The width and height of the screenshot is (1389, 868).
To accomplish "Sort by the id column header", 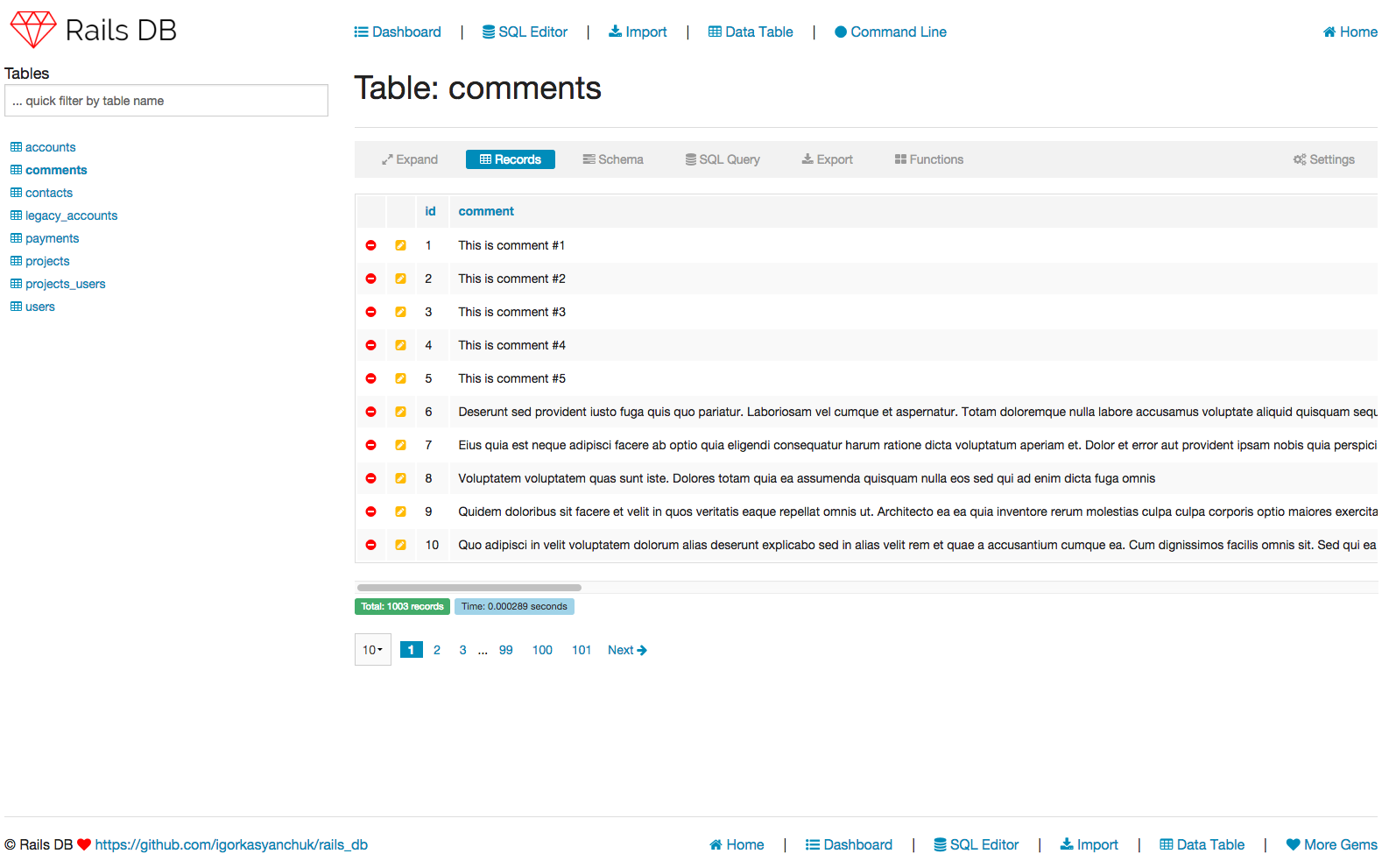I will (430, 211).
